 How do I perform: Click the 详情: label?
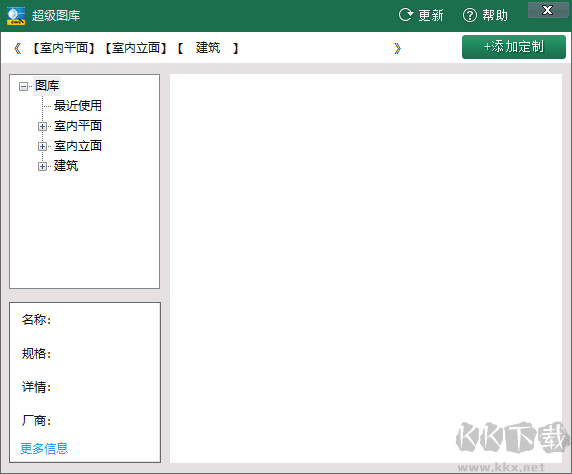click(x=36, y=387)
